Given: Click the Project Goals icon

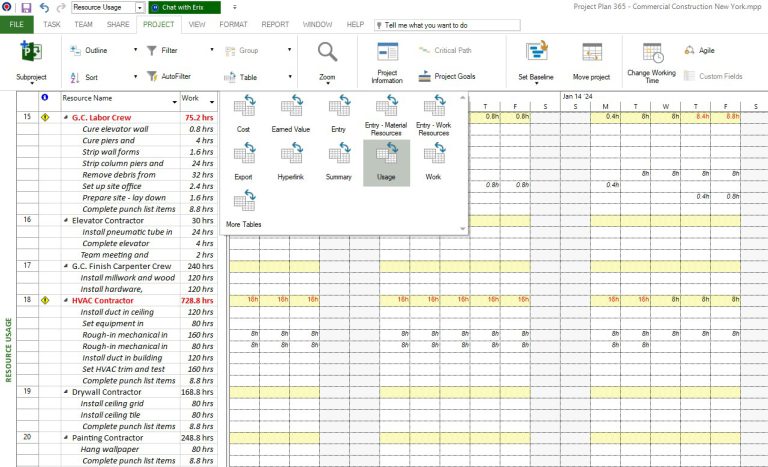Looking at the screenshot, I should 424,76.
